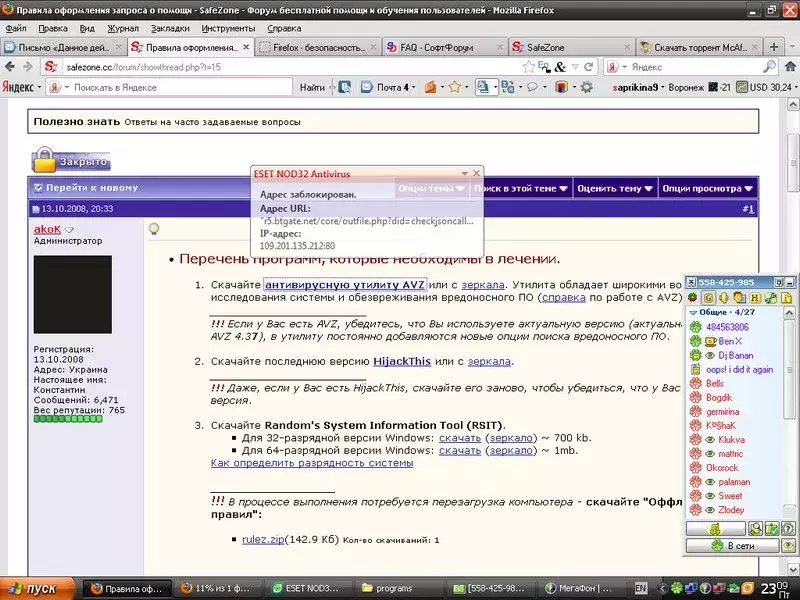Click the Закрыто locked thread button
Image resolution: width=800 pixels, height=600 pixels.
[71, 161]
